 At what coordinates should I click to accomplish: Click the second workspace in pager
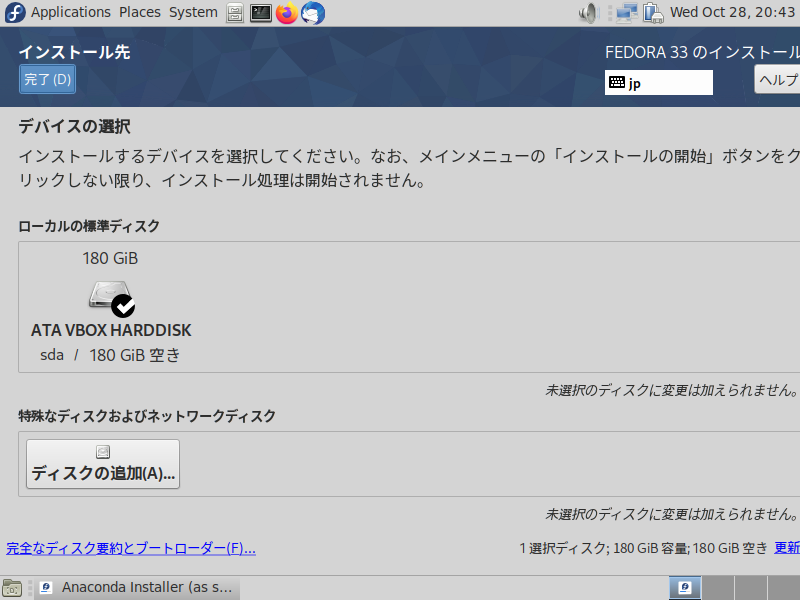coord(718,588)
